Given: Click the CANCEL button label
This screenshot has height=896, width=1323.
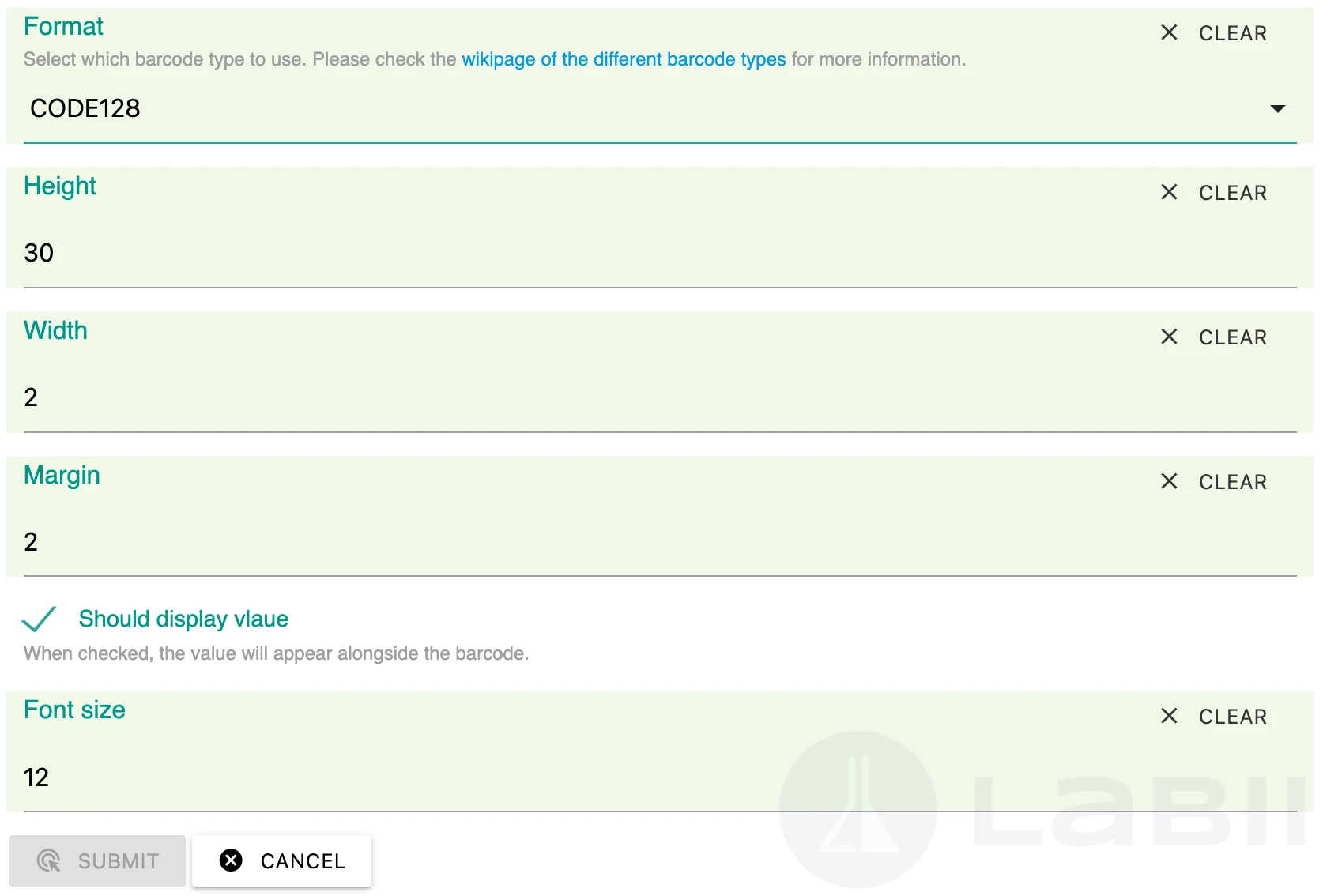Looking at the screenshot, I should [x=303, y=861].
